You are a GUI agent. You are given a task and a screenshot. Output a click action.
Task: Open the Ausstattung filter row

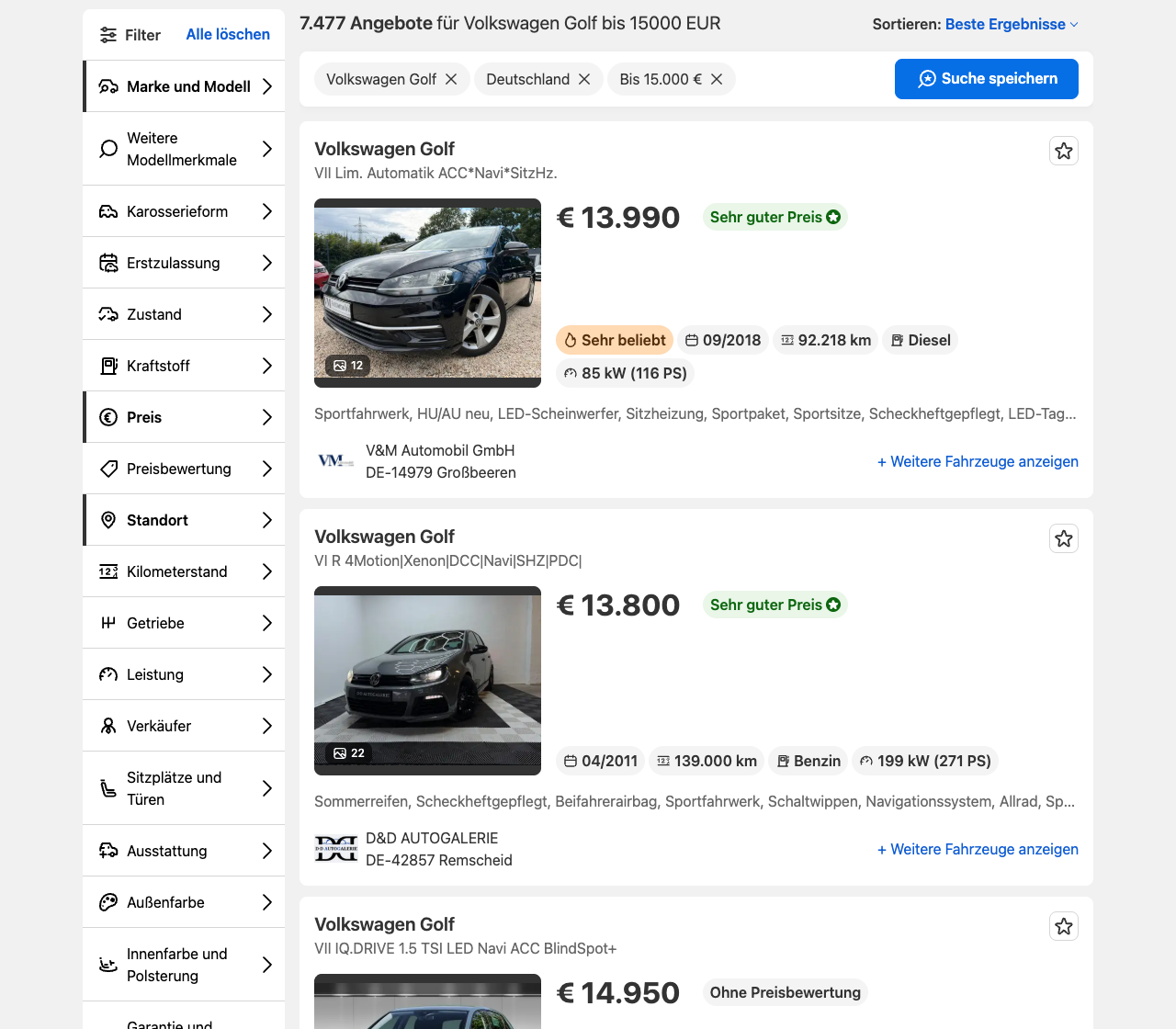(184, 851)
